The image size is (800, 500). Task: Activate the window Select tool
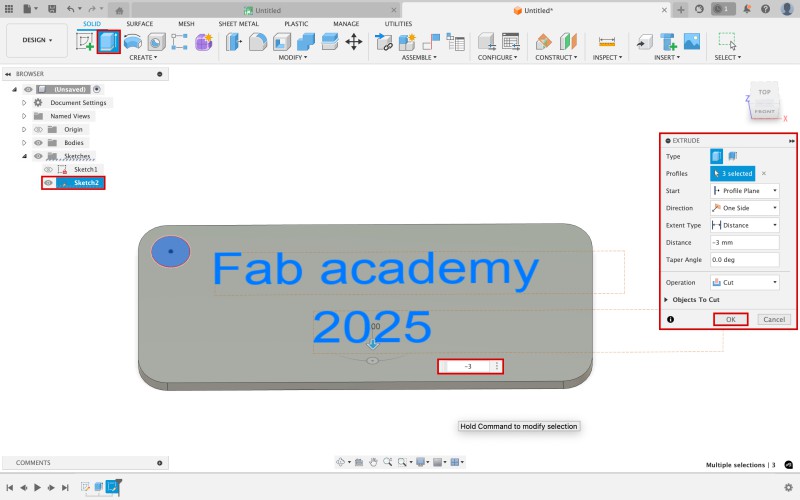pos(727,42)
